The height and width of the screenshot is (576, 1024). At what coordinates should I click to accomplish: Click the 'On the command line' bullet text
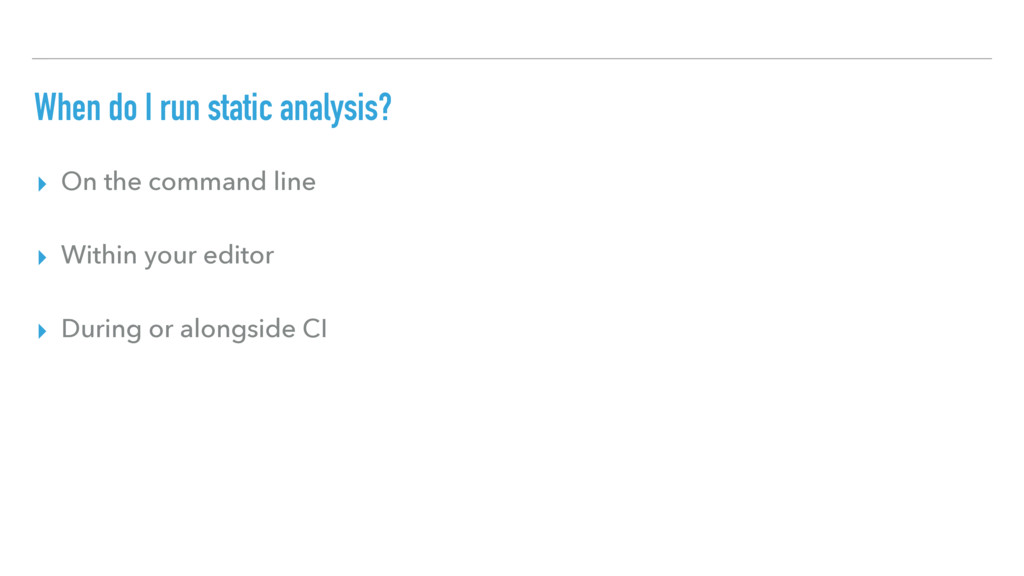pos(188,182)
